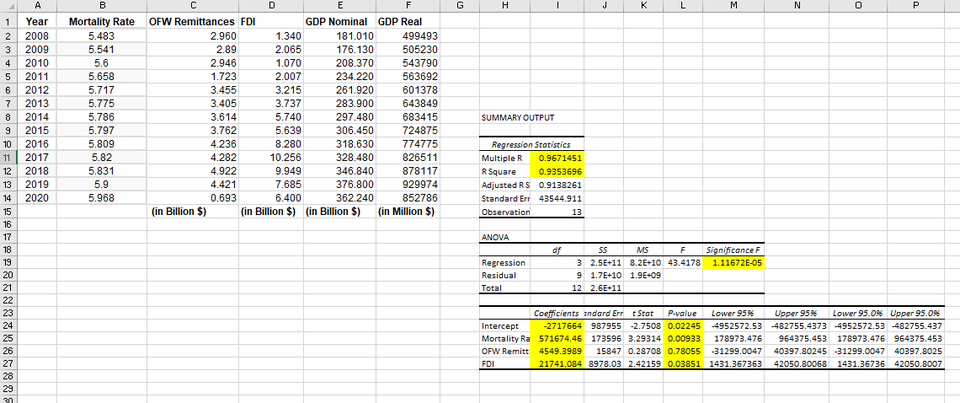This screenshot has width=960, height=403.
Task: Select column P header
Action: [914, 6]
